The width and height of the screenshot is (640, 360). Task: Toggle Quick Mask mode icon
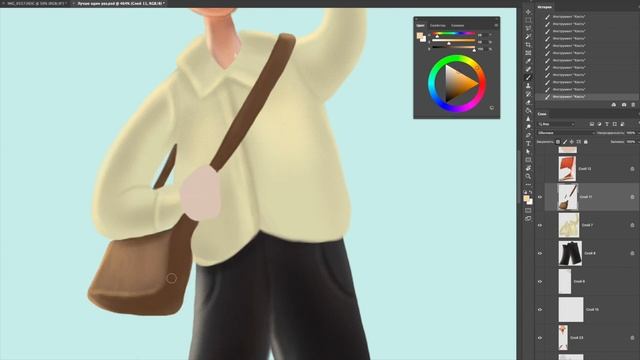528,210
